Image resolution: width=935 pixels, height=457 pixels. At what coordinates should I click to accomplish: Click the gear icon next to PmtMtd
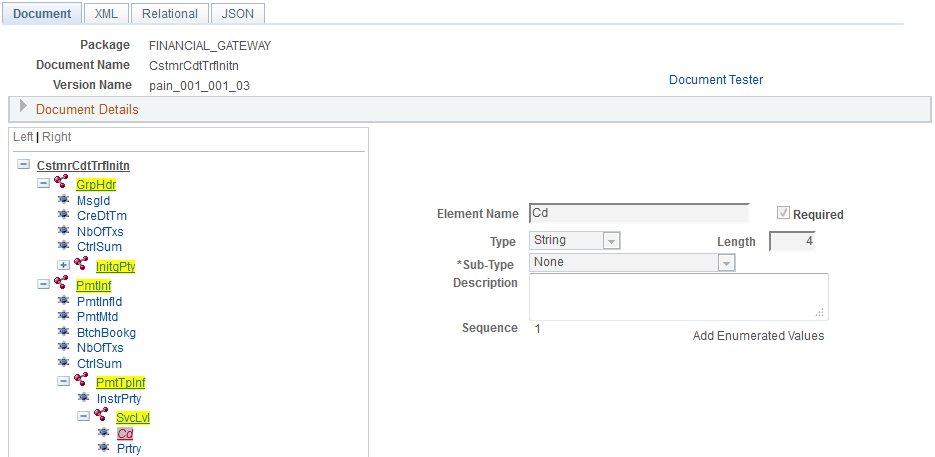(63, 316)
